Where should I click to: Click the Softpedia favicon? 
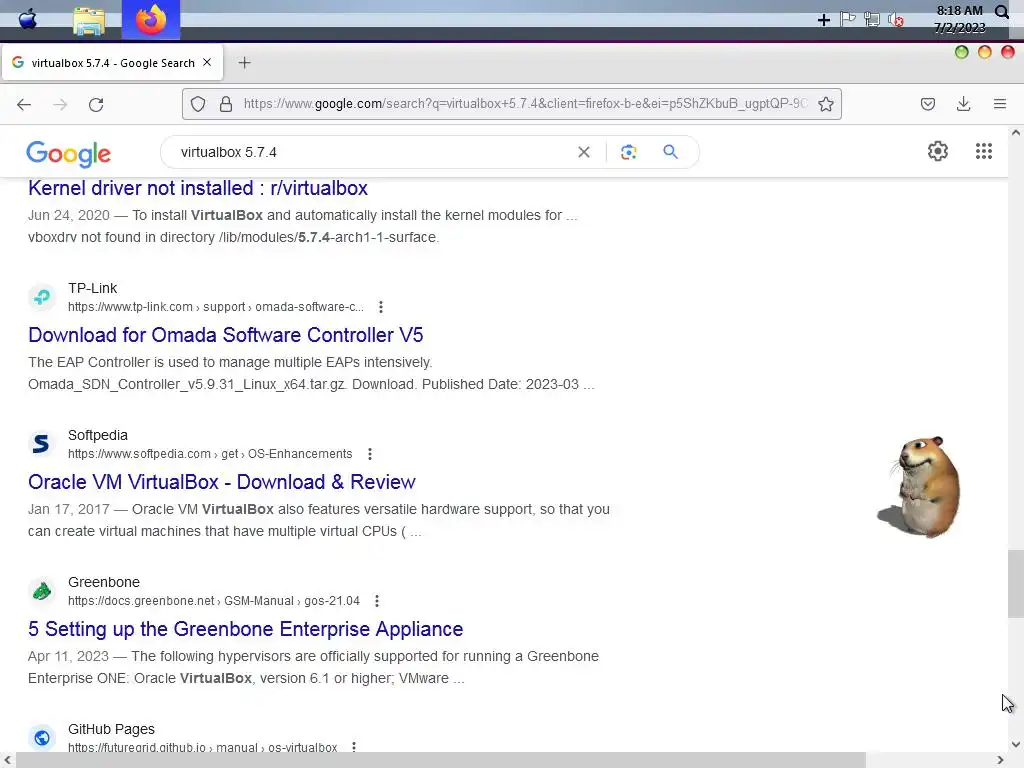click(x=42, y=444)
